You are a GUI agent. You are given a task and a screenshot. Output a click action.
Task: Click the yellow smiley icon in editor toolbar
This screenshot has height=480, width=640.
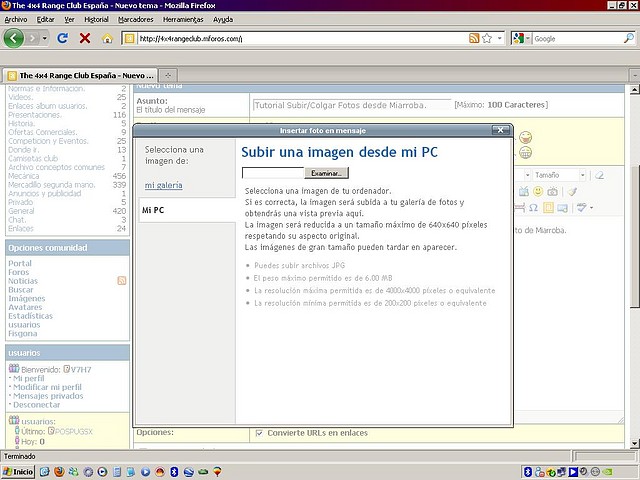(538, 191)
